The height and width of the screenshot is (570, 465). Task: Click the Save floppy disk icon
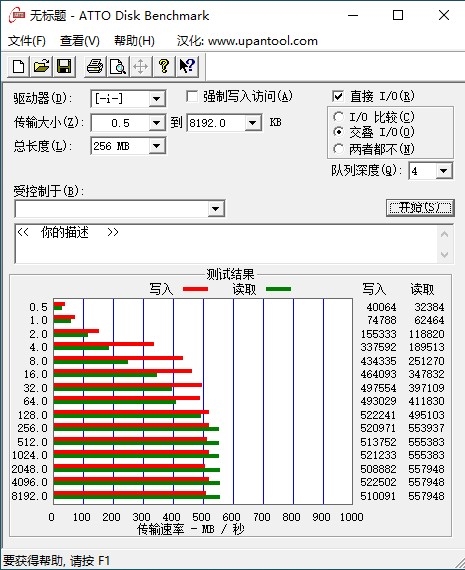pos(64,67)
